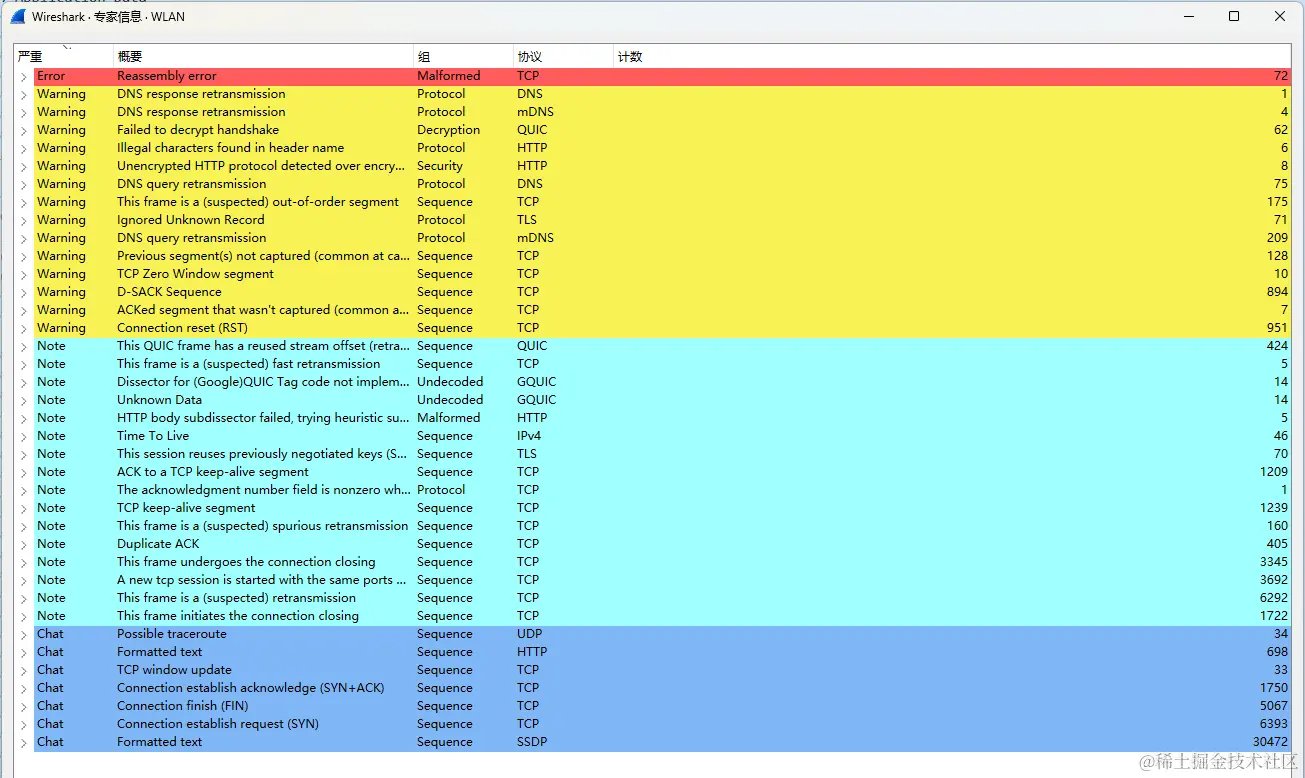1305x778 pixels.
Task: Click the count value 6292
Action: 1273,598
